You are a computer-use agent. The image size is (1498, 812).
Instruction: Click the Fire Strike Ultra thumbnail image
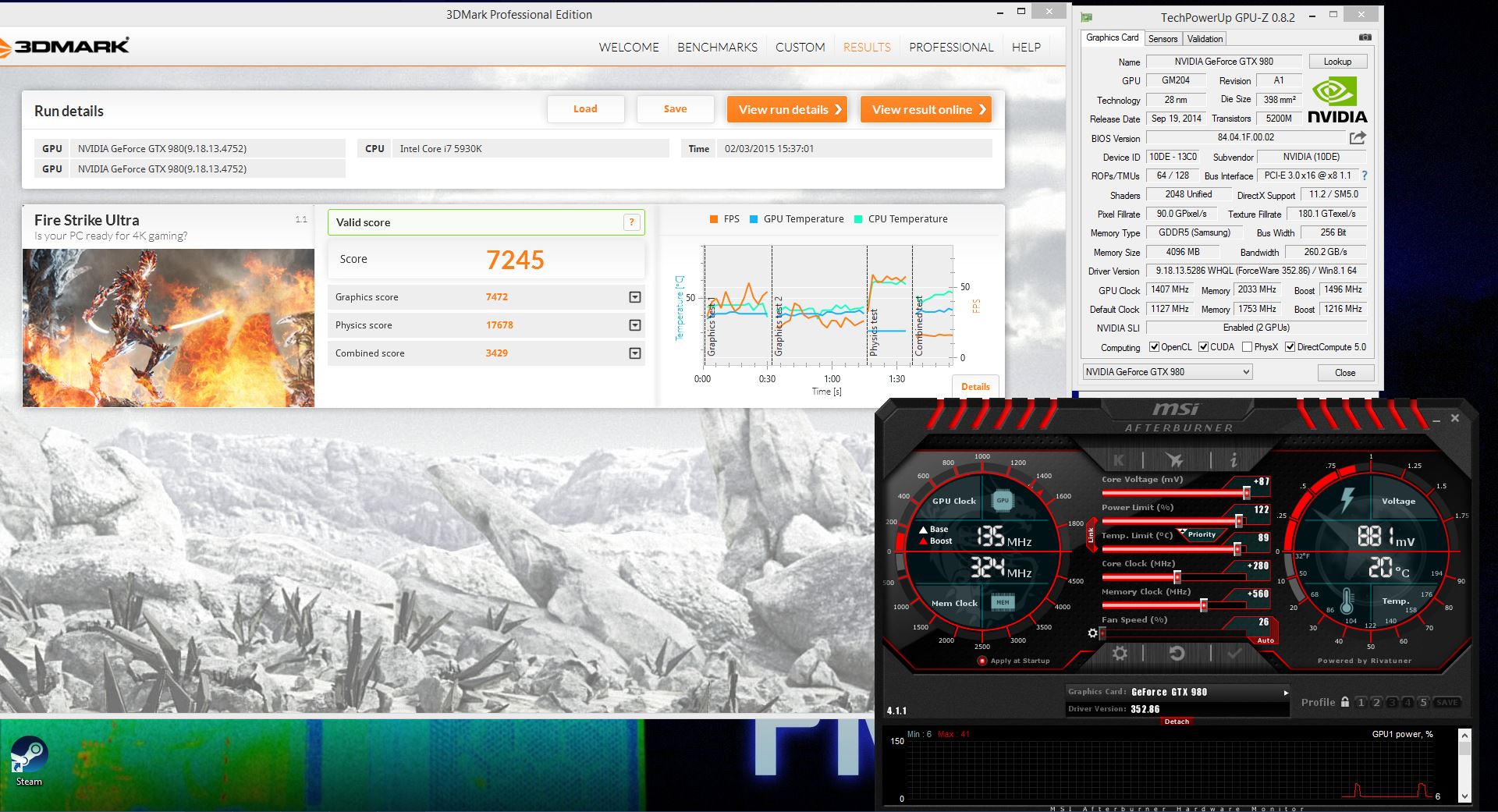pos(169,328)
